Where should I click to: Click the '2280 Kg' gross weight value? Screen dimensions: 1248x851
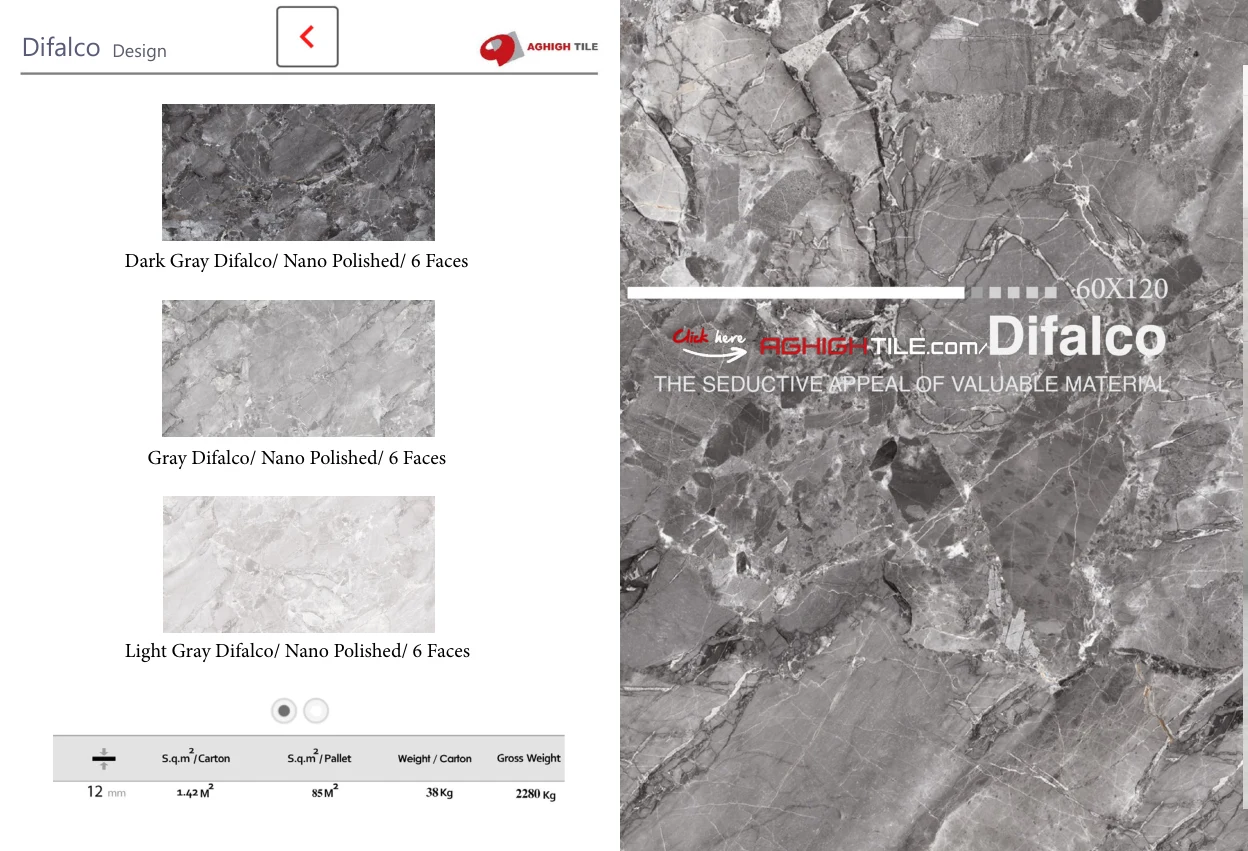[x=536, y=794]
